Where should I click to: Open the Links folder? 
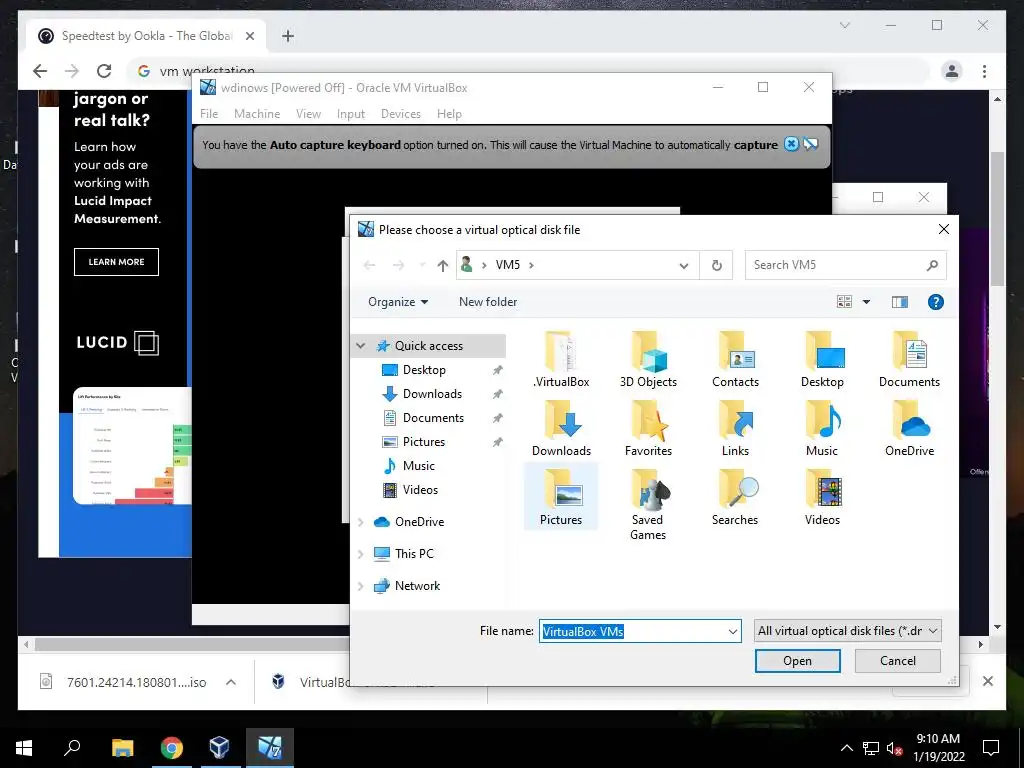735,428
